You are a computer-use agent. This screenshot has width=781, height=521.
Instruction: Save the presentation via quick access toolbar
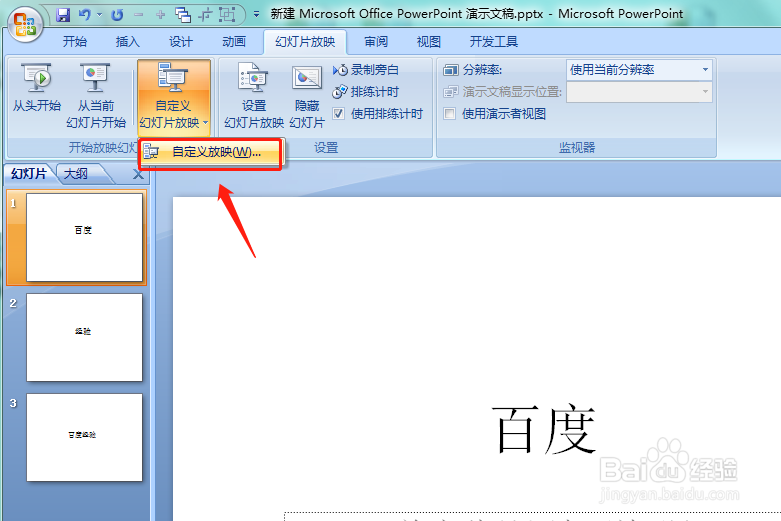pyautogui.click(x=63, y=15)
